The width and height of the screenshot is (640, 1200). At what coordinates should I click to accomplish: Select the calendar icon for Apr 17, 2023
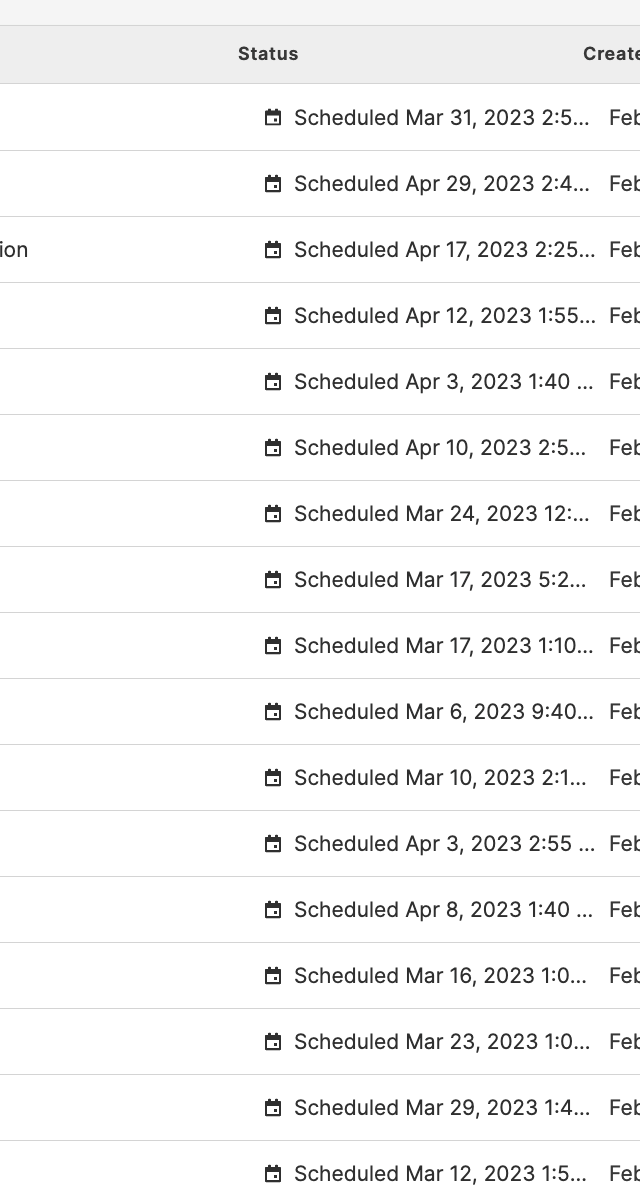273,250
